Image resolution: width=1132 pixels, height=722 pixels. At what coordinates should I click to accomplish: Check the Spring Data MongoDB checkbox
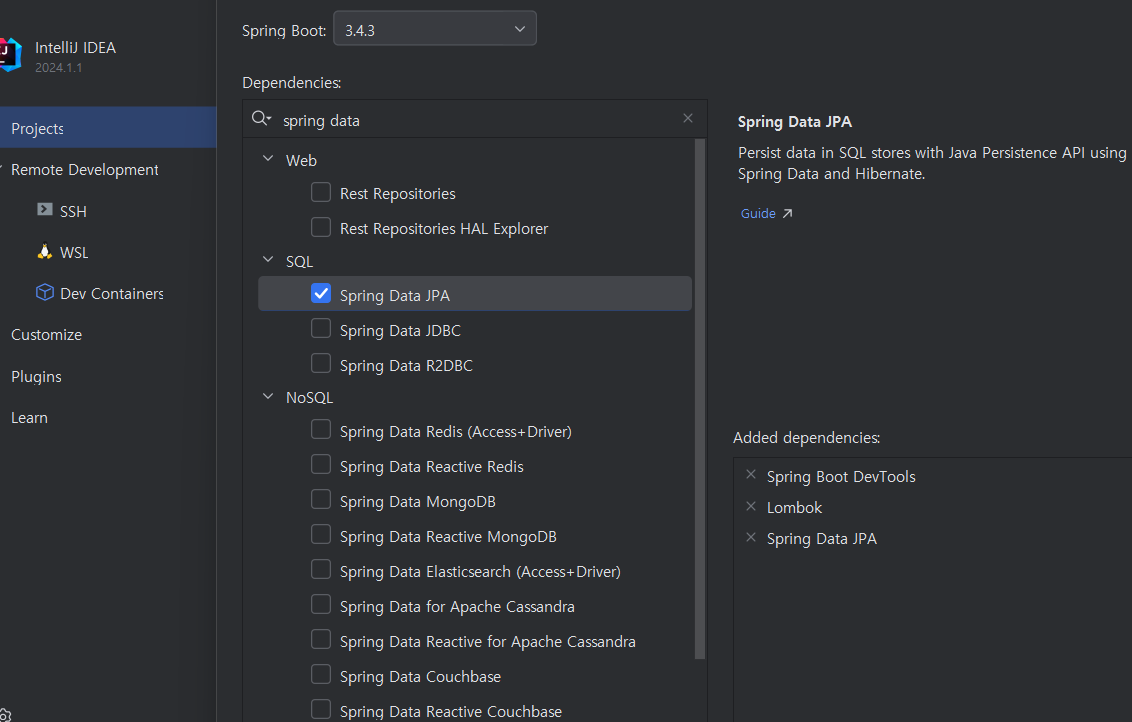[321, 499]
